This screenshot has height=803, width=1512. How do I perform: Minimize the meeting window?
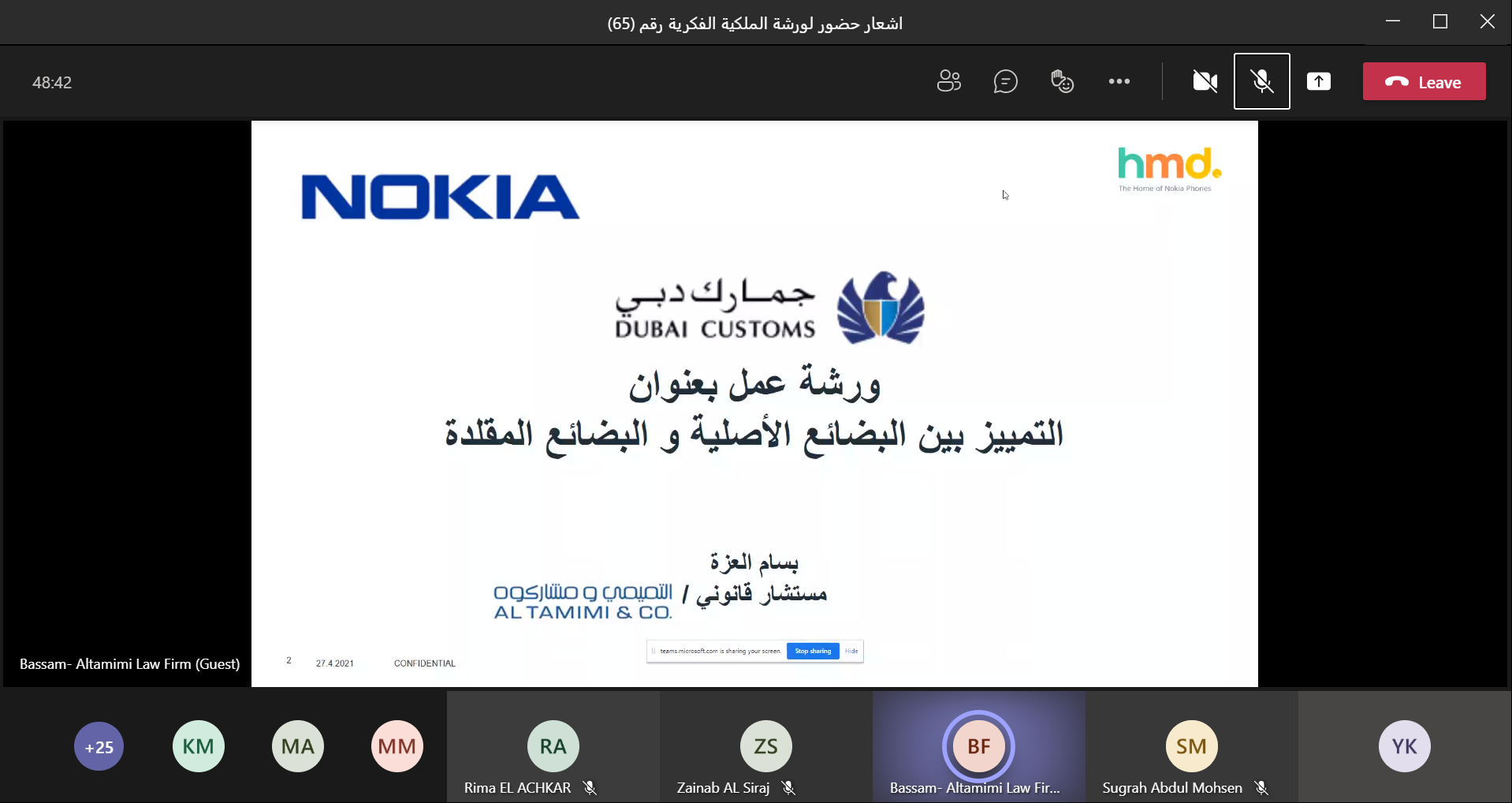click(x=1393, y=21)
